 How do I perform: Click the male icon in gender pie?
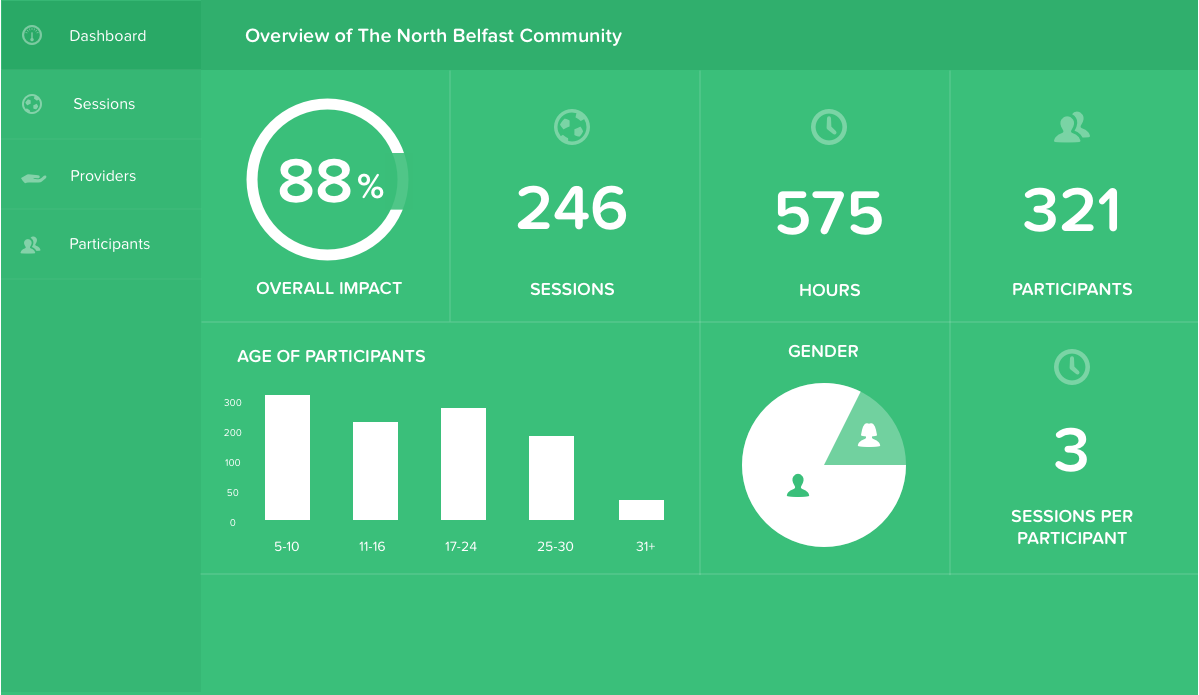pyautogui.click(x=798, y=486)
